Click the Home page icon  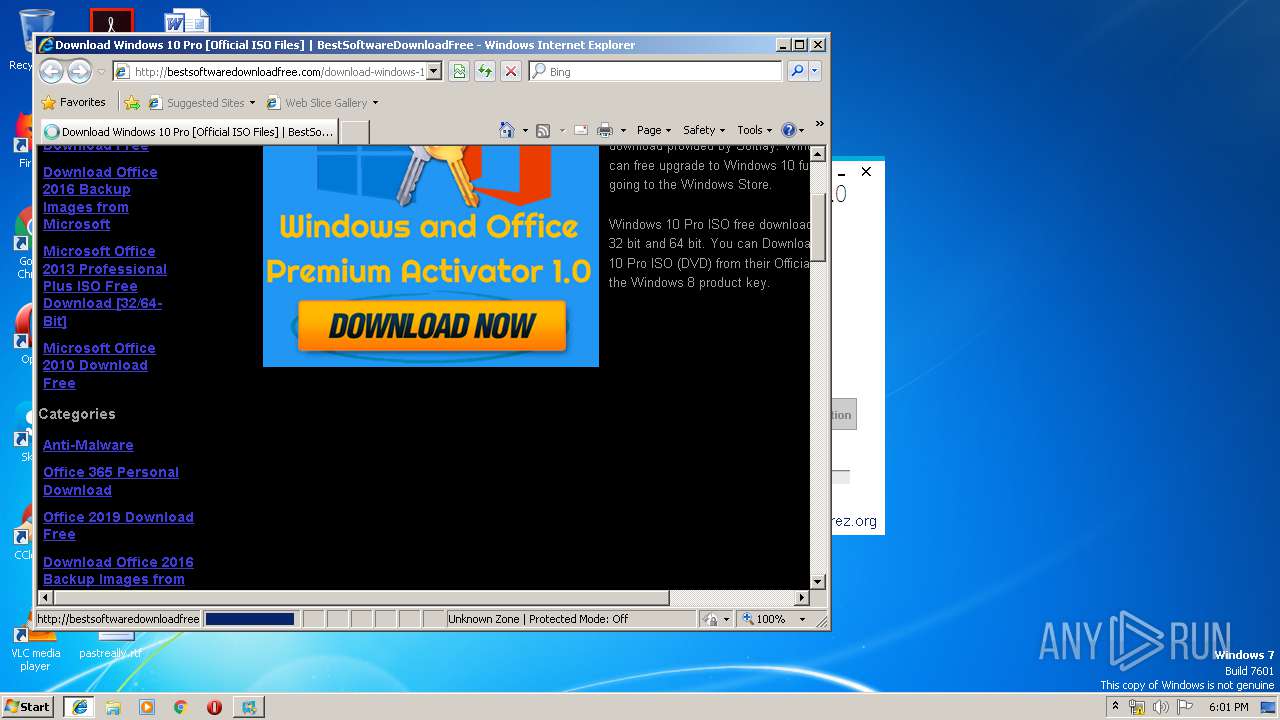tap(507, 130)
